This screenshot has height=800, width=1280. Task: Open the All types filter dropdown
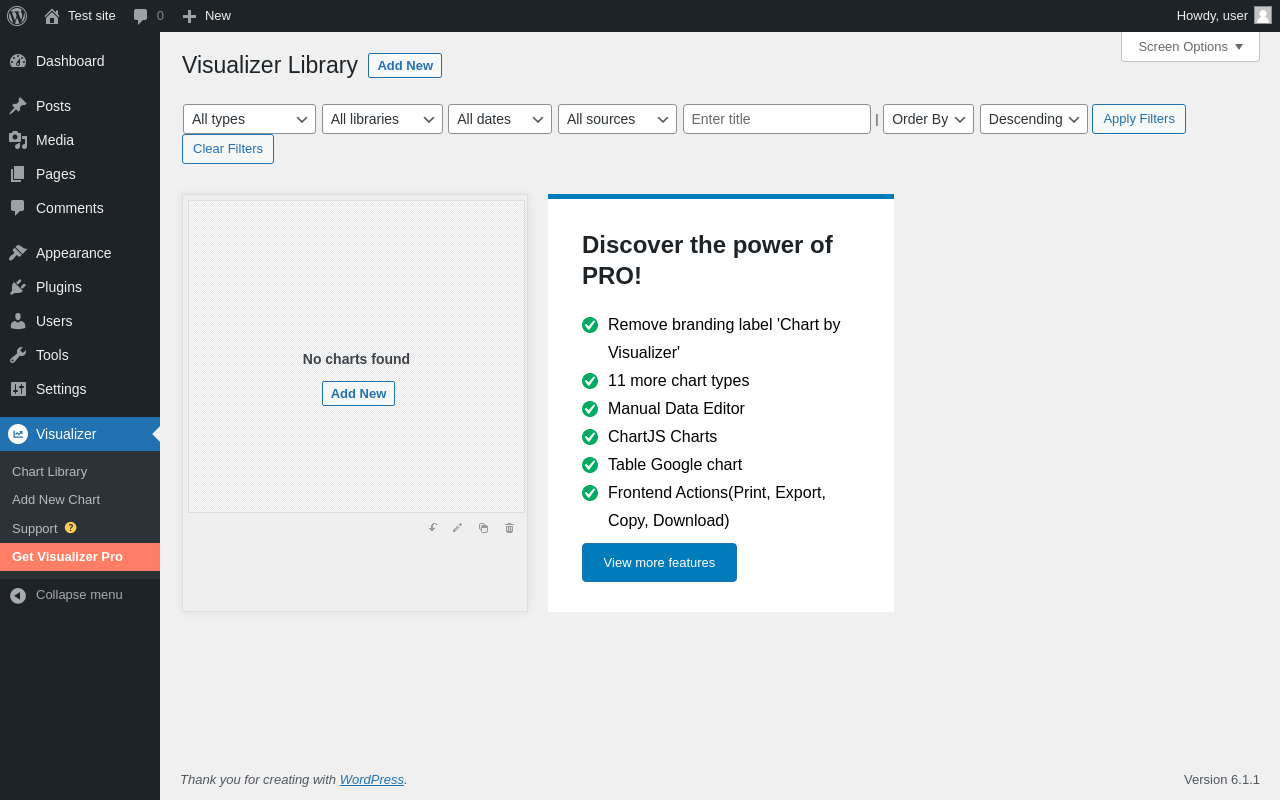[x=249, y=119]
